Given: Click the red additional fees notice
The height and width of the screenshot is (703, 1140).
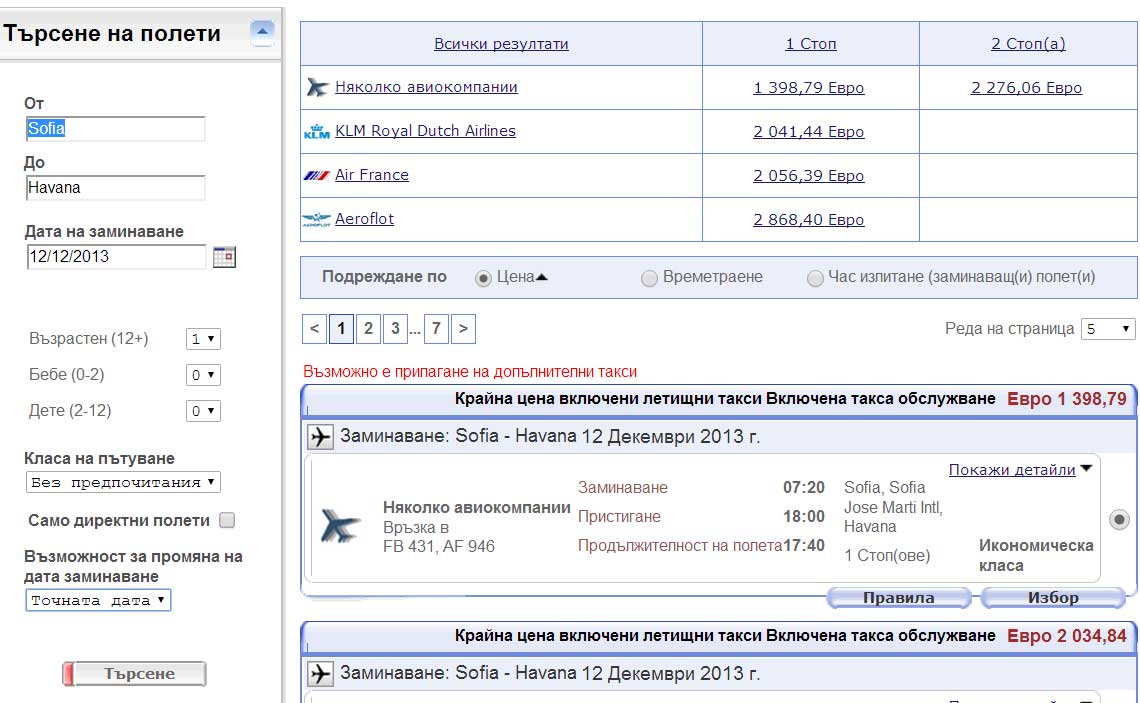Looking at the screenshot, I should (470, 371).
